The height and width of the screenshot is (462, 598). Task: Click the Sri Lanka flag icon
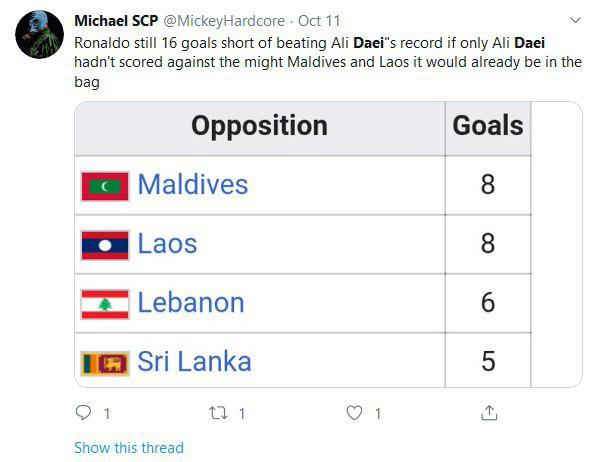pyautogui.click(x=105, y=363)
